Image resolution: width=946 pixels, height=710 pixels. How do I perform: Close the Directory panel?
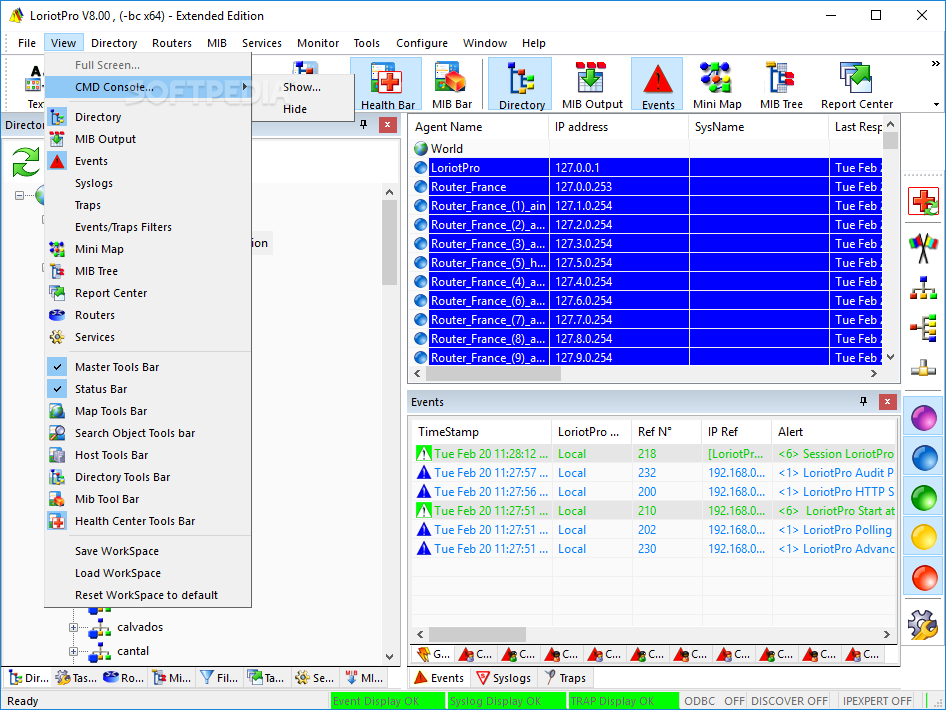[x=387, y=125]
